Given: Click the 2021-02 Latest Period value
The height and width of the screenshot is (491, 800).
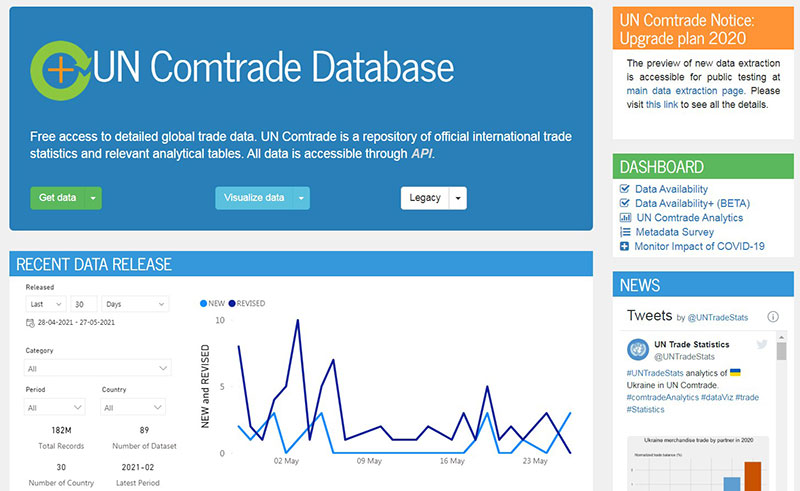Looking at the screenshot, I should 138,467.
